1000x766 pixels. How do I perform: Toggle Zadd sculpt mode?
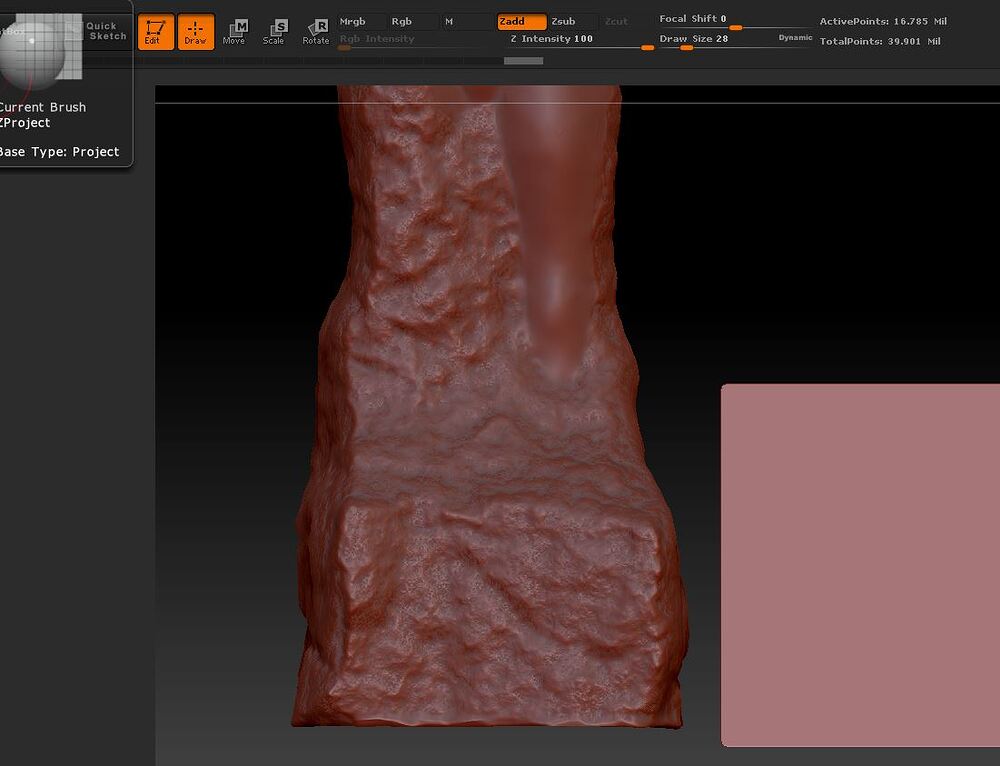point(522,22)
